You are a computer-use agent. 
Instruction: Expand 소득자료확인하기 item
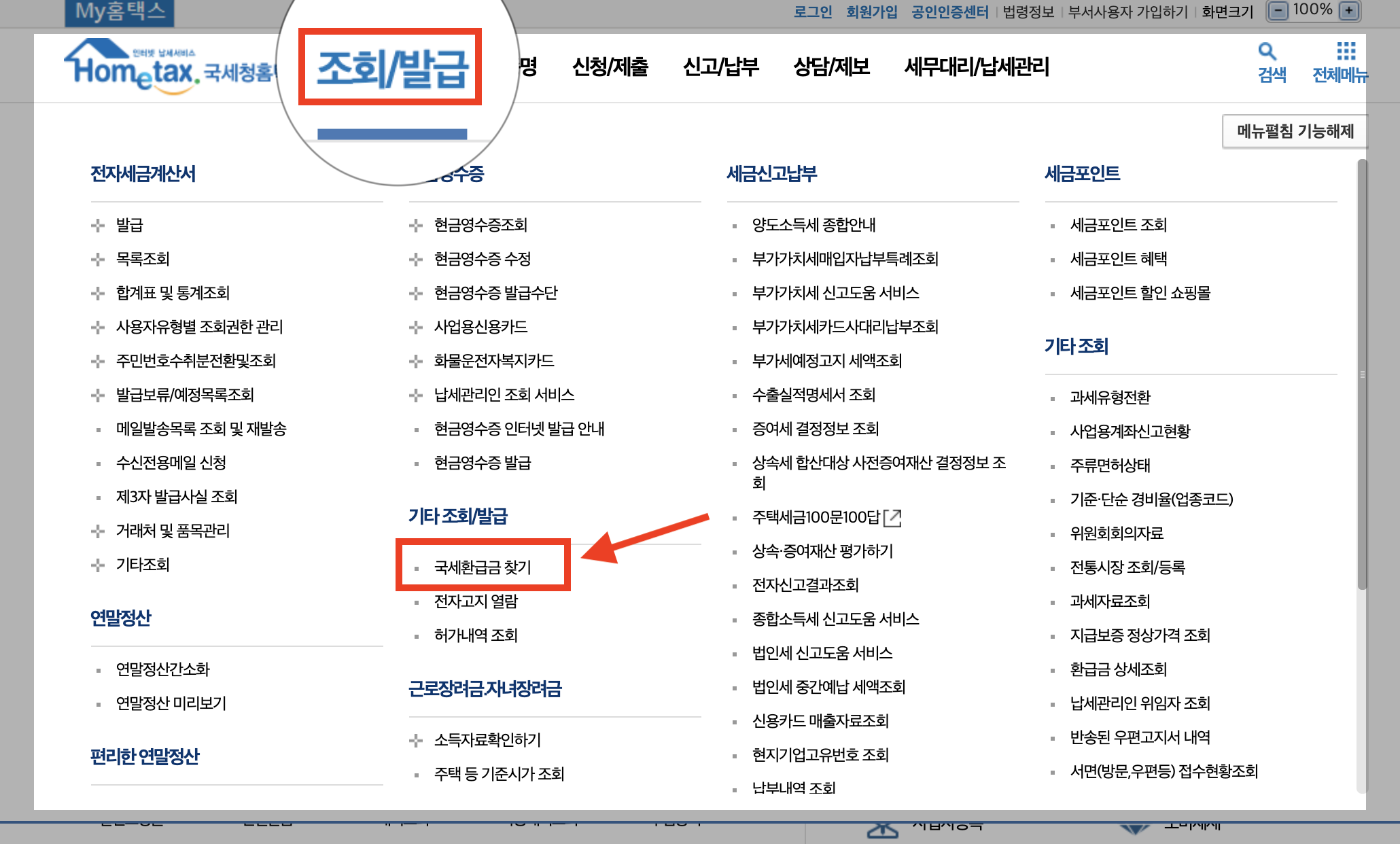click(416, 741)
